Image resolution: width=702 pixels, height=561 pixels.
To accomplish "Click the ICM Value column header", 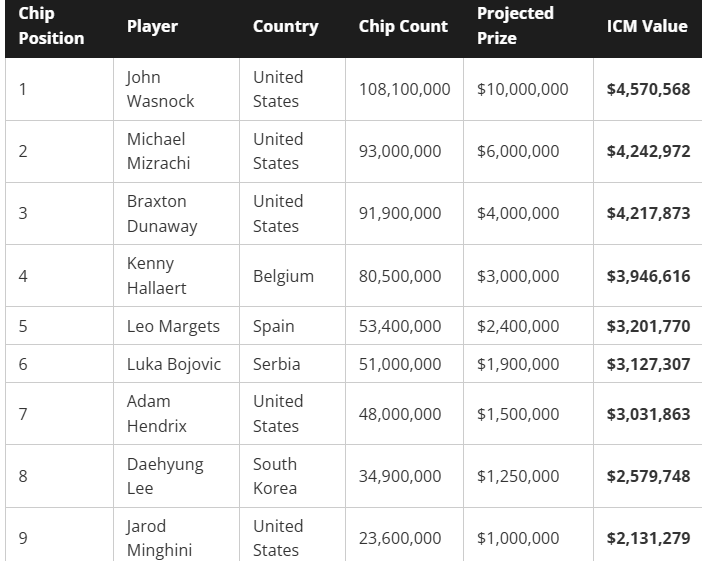I will click(x=647, y=26).
